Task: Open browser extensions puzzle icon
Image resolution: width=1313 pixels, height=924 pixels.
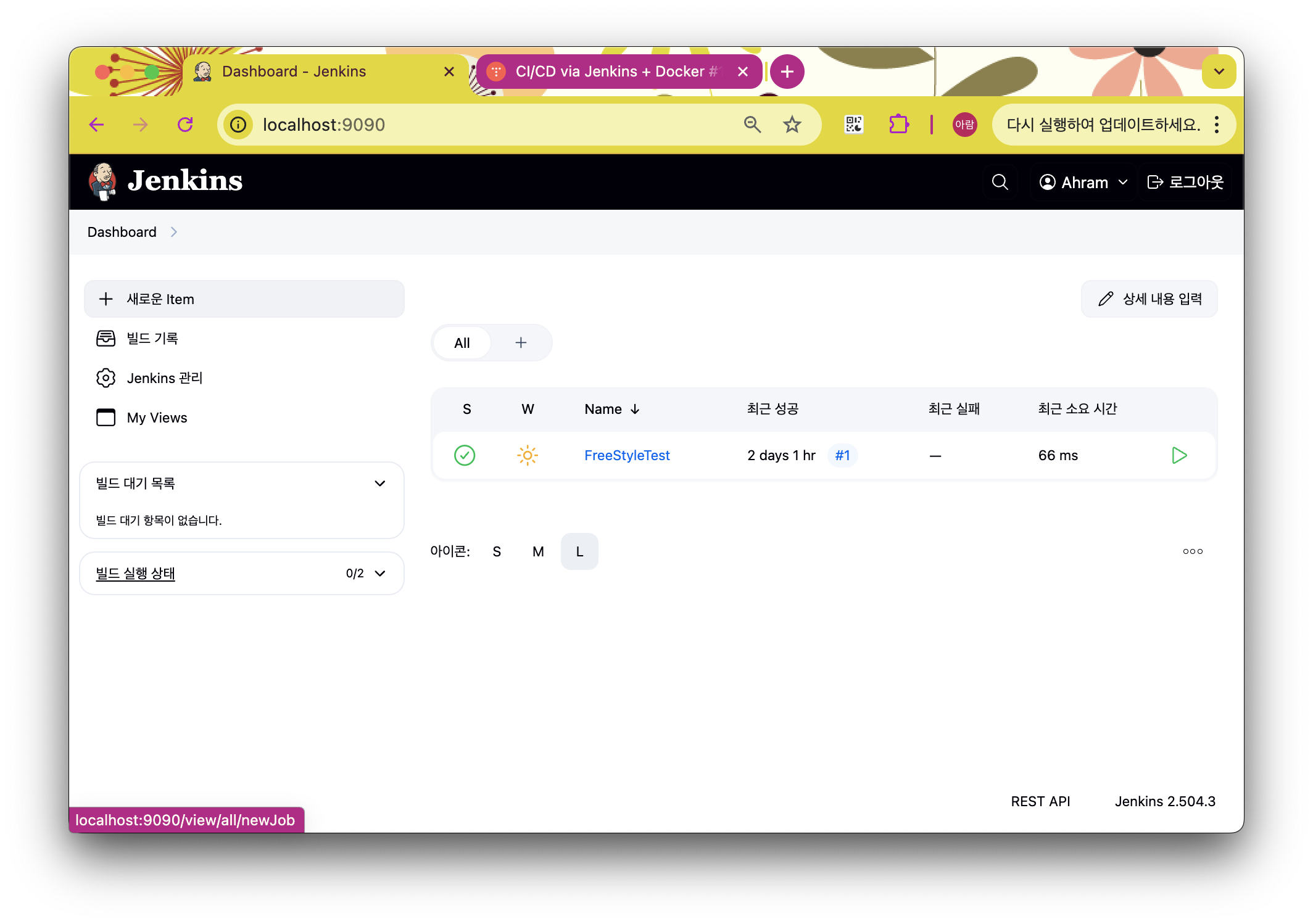Action: pos(898,125)
